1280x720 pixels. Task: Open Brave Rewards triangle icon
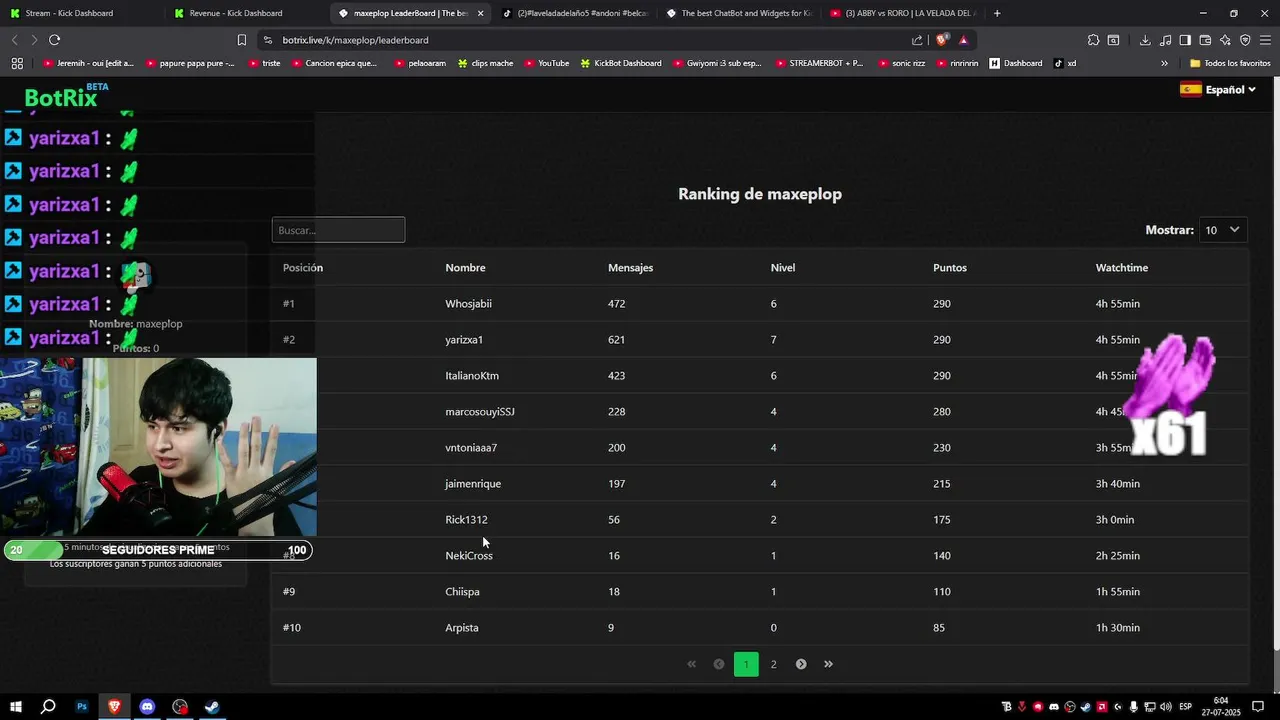pos(963,40)
